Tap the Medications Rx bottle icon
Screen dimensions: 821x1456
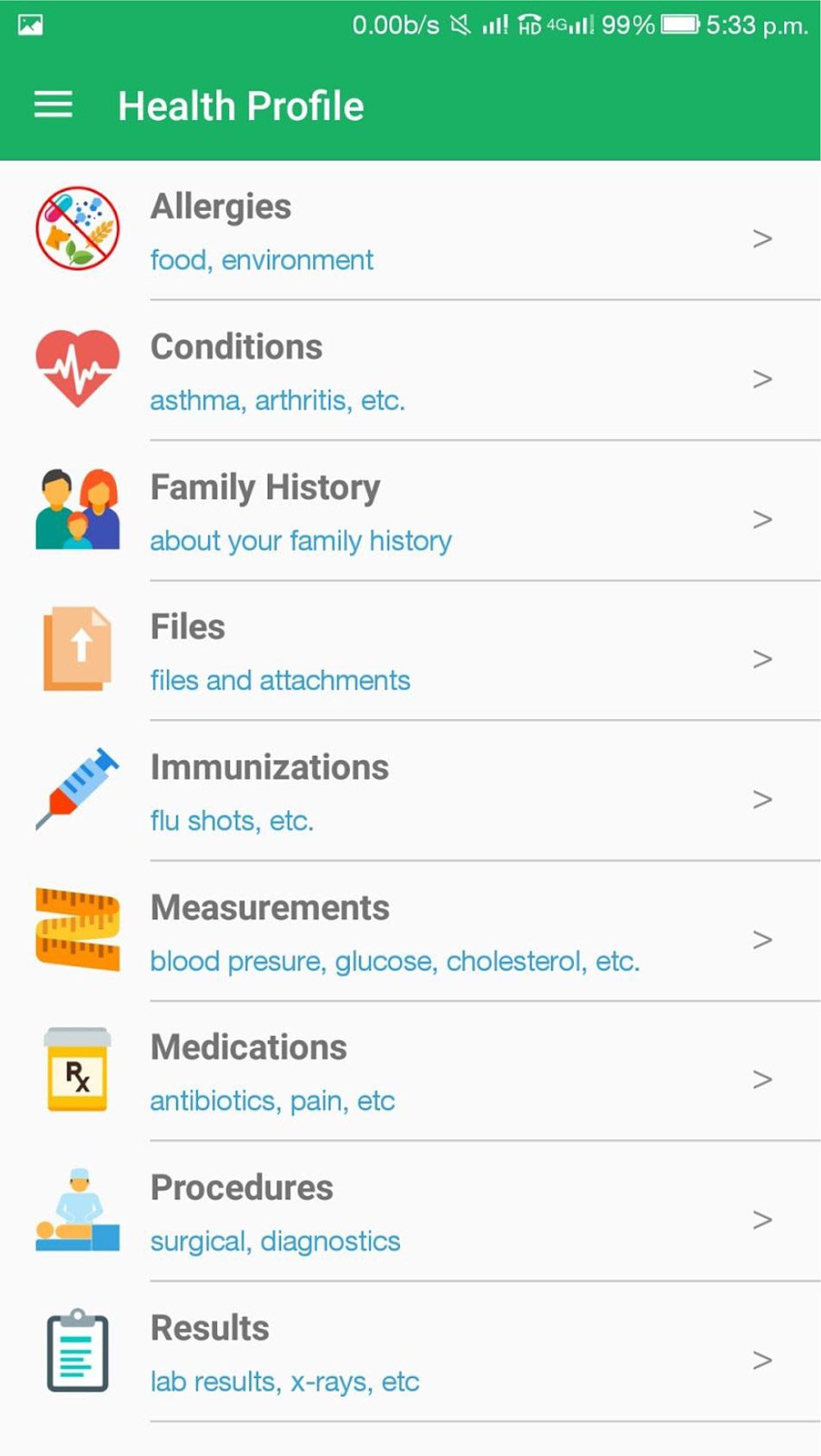pos(78,1070)
